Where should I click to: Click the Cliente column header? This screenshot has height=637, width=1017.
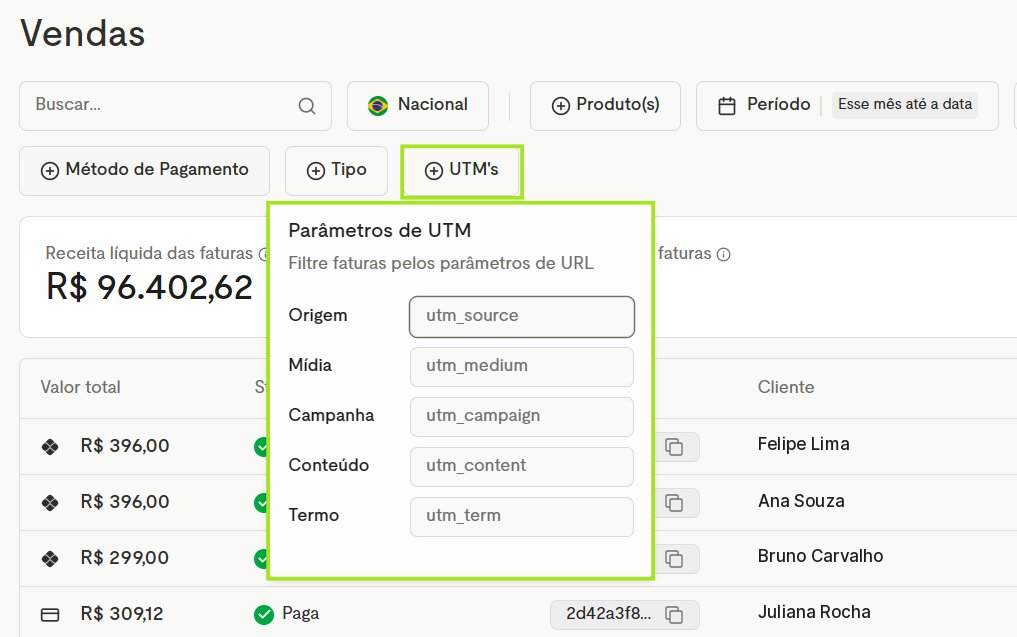pos(785,387)
